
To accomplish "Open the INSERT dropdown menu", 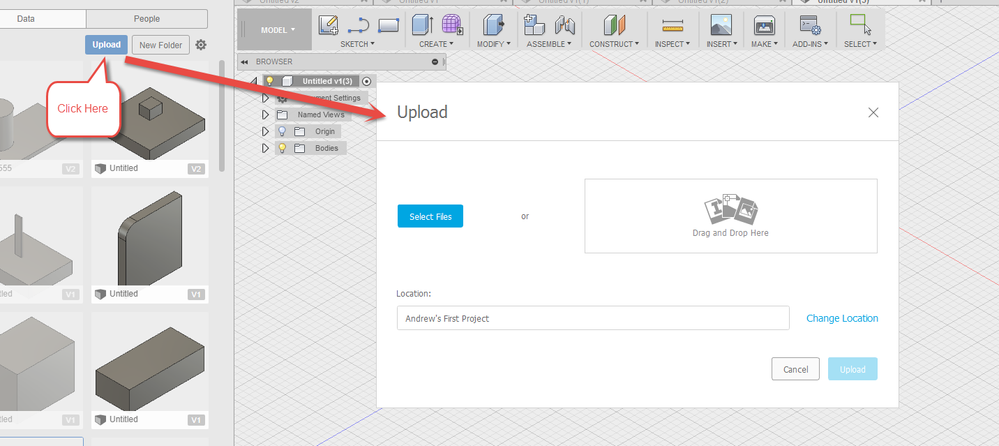I will (x=722, y=44).
